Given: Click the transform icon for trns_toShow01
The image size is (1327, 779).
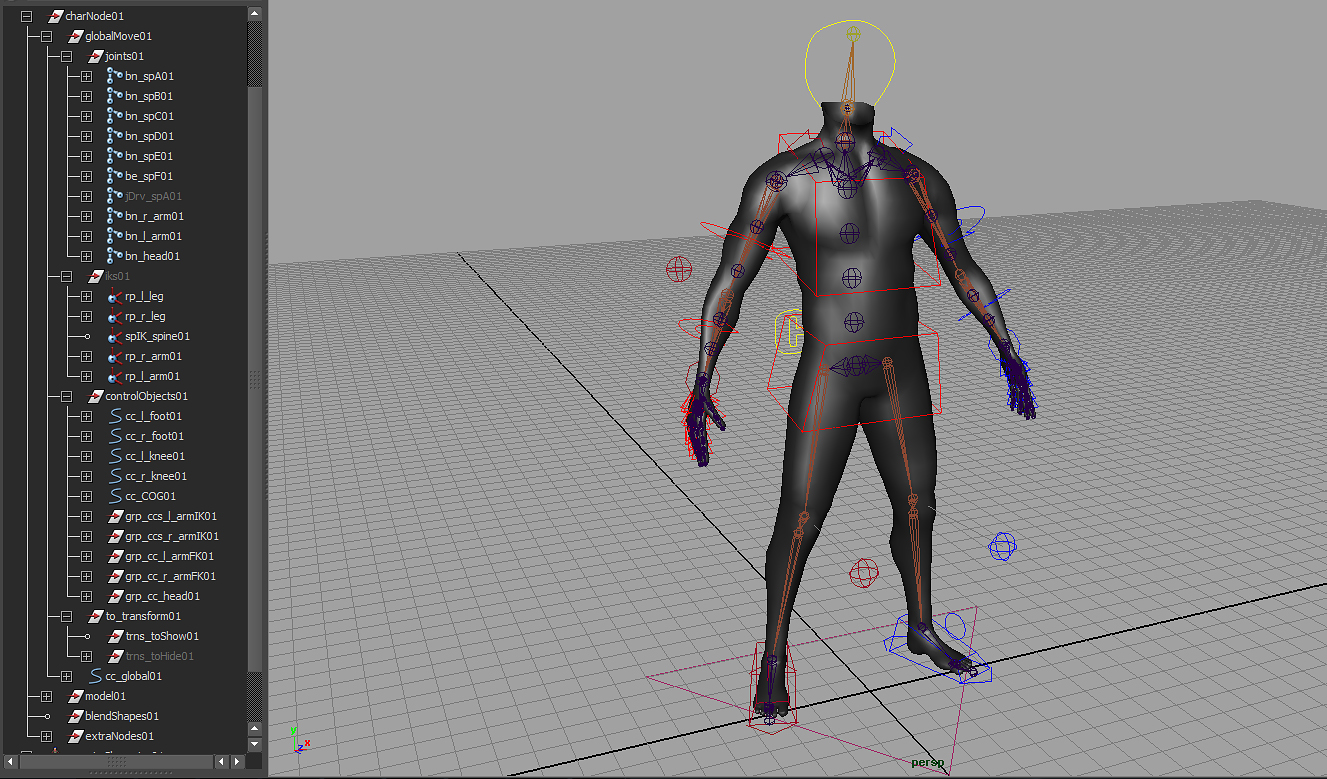Looking at the screenshot, I should [115, 636].
